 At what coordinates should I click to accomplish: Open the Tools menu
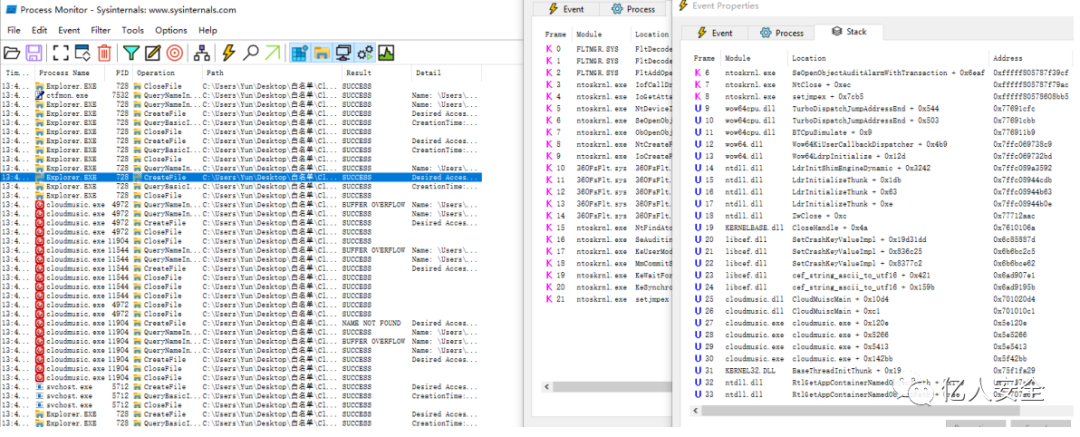coord(133,30)
